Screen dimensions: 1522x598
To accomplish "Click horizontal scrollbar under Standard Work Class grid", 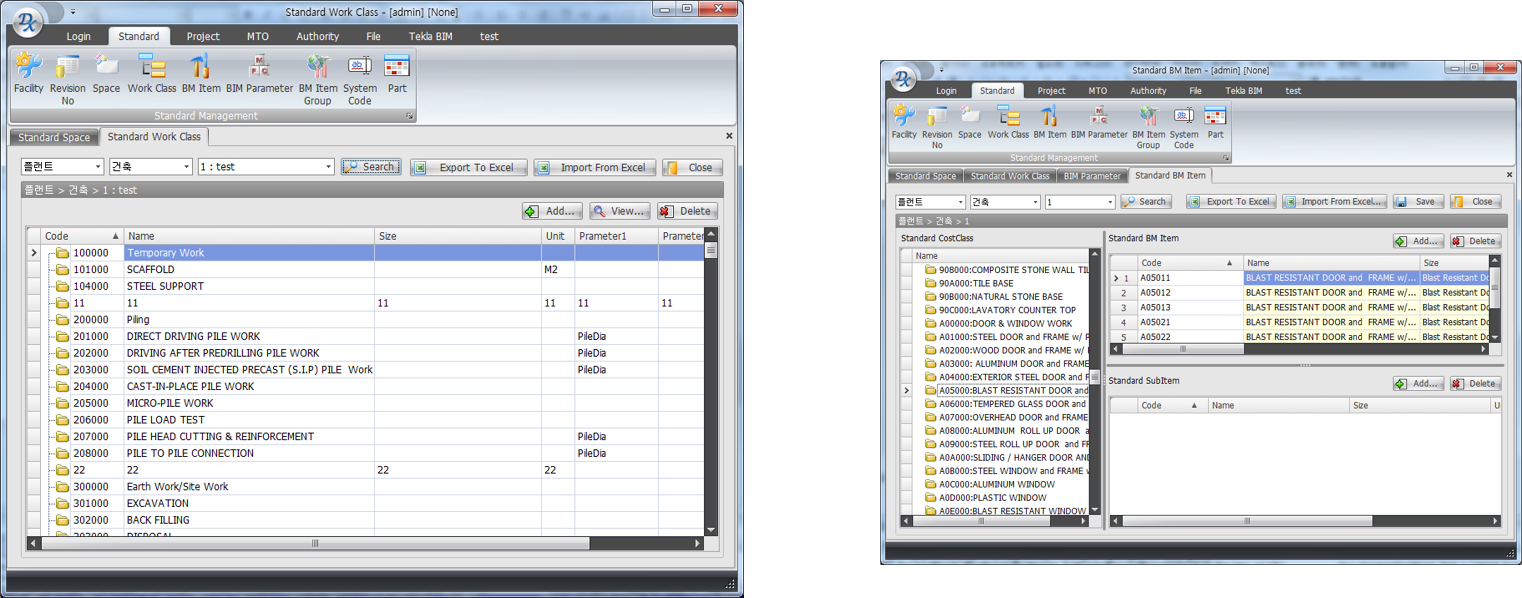I will tap(315, 543).
